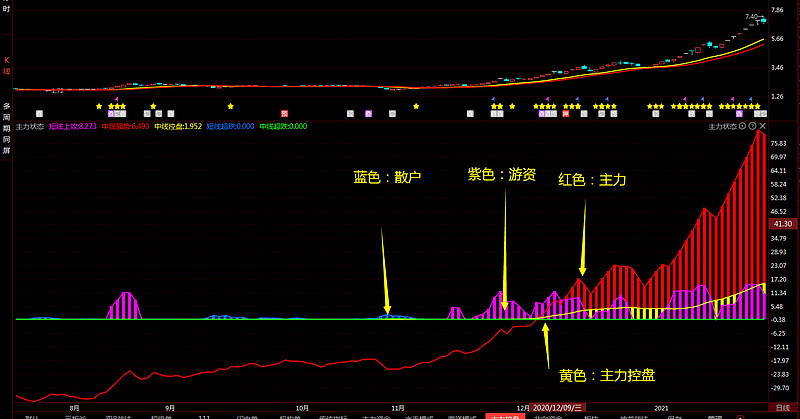Click the yellow star marker near October
Image resolution: width=800 pixels, height=419 pixels.
[230, 106]
